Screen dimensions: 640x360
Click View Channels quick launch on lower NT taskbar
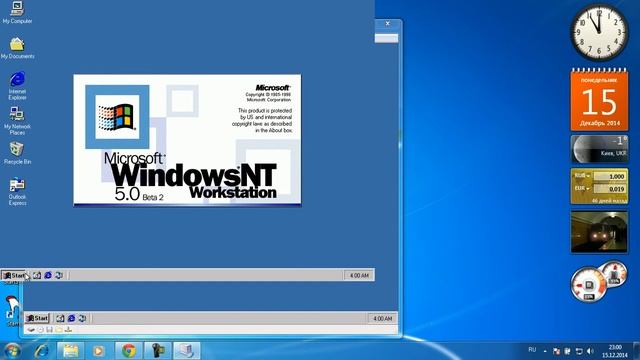click(82, 318)
